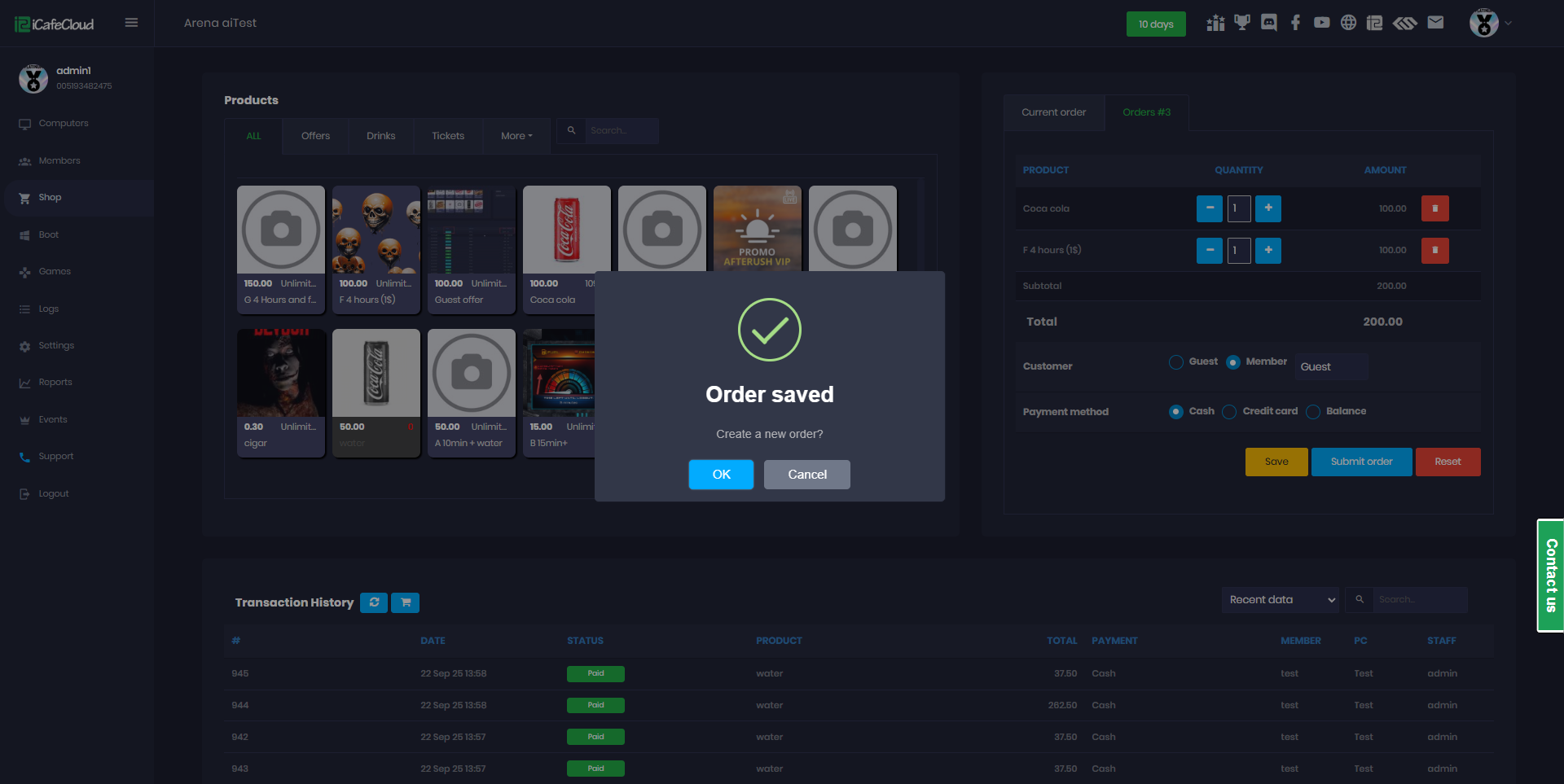
Task: Add the Guest offer product card
Action: (x=472, y=250)
